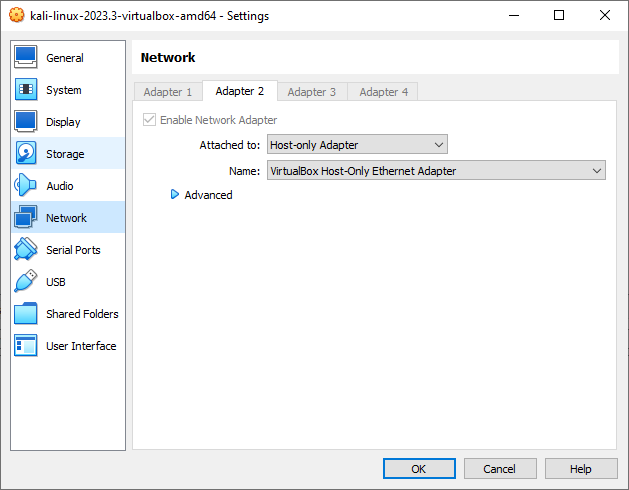
Task: Select the General category label
Action: point(65,58)
